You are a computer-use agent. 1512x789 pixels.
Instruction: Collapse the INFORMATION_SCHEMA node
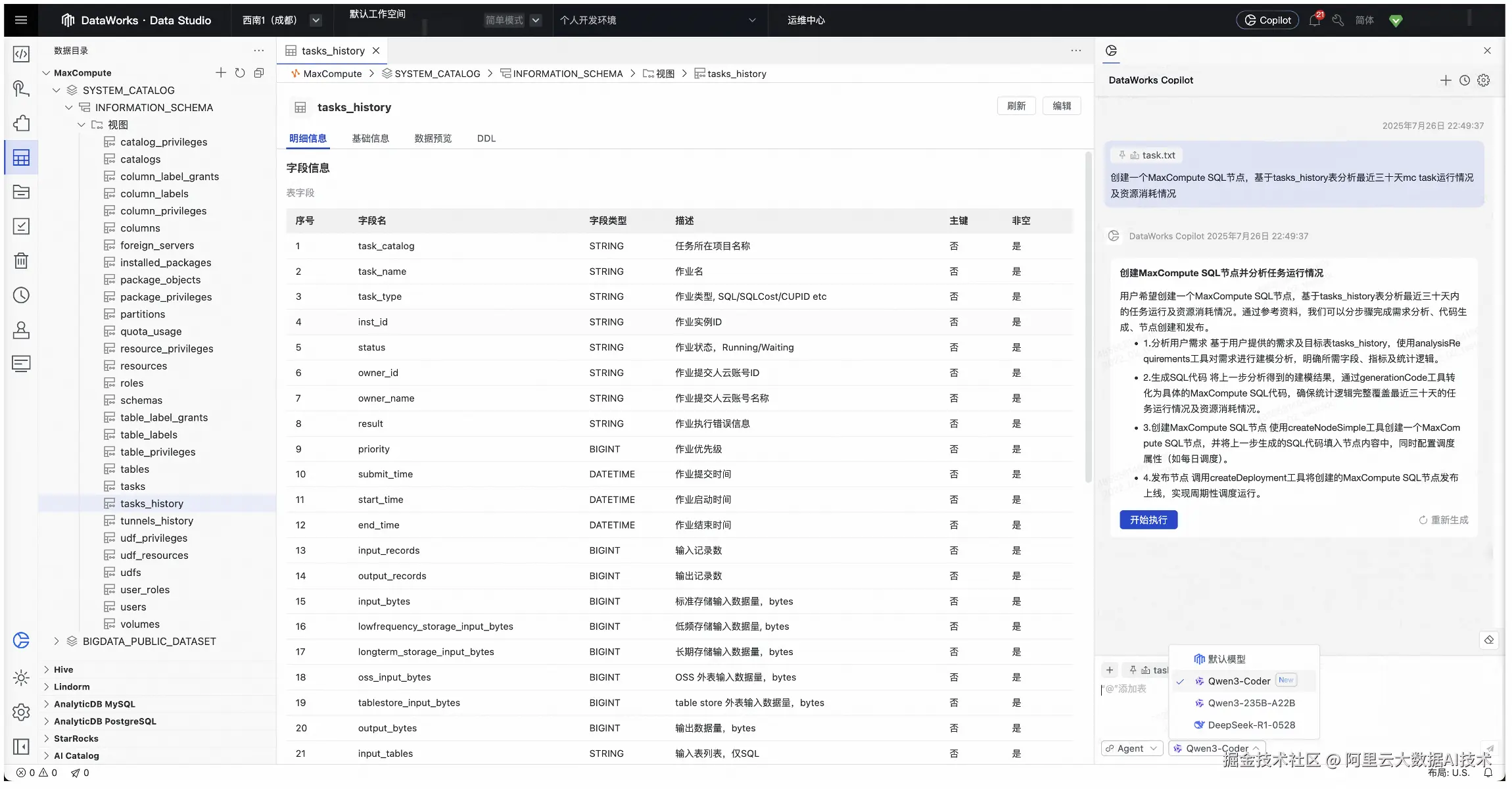pyautogui.click(x=69, y=107)
